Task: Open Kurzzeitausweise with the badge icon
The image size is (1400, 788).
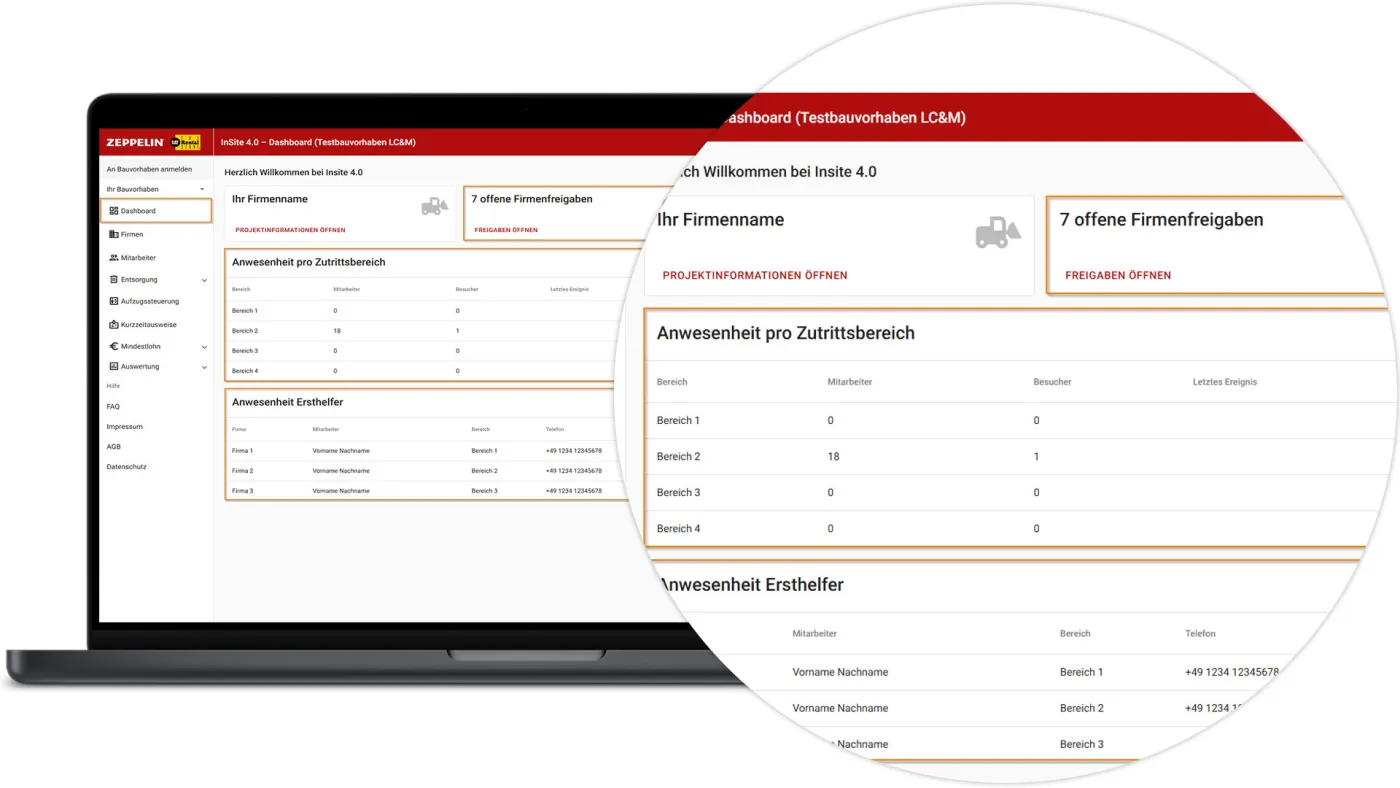Action: pos(115,323)
